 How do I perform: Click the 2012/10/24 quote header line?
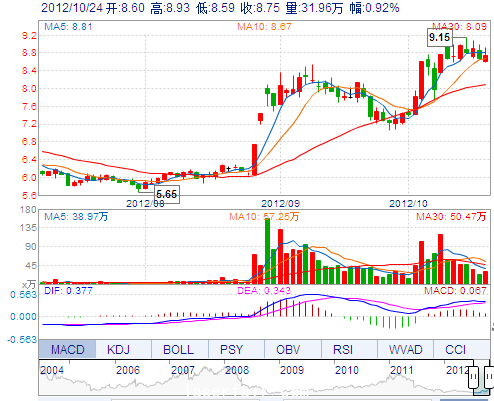click(x=220, y=8)
